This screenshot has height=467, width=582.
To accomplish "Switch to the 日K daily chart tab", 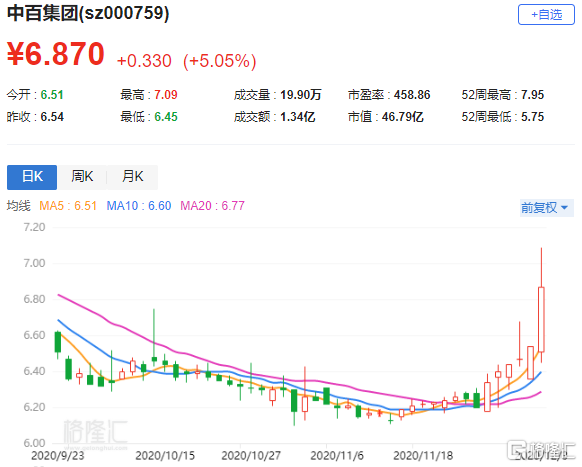I will 32,177.
